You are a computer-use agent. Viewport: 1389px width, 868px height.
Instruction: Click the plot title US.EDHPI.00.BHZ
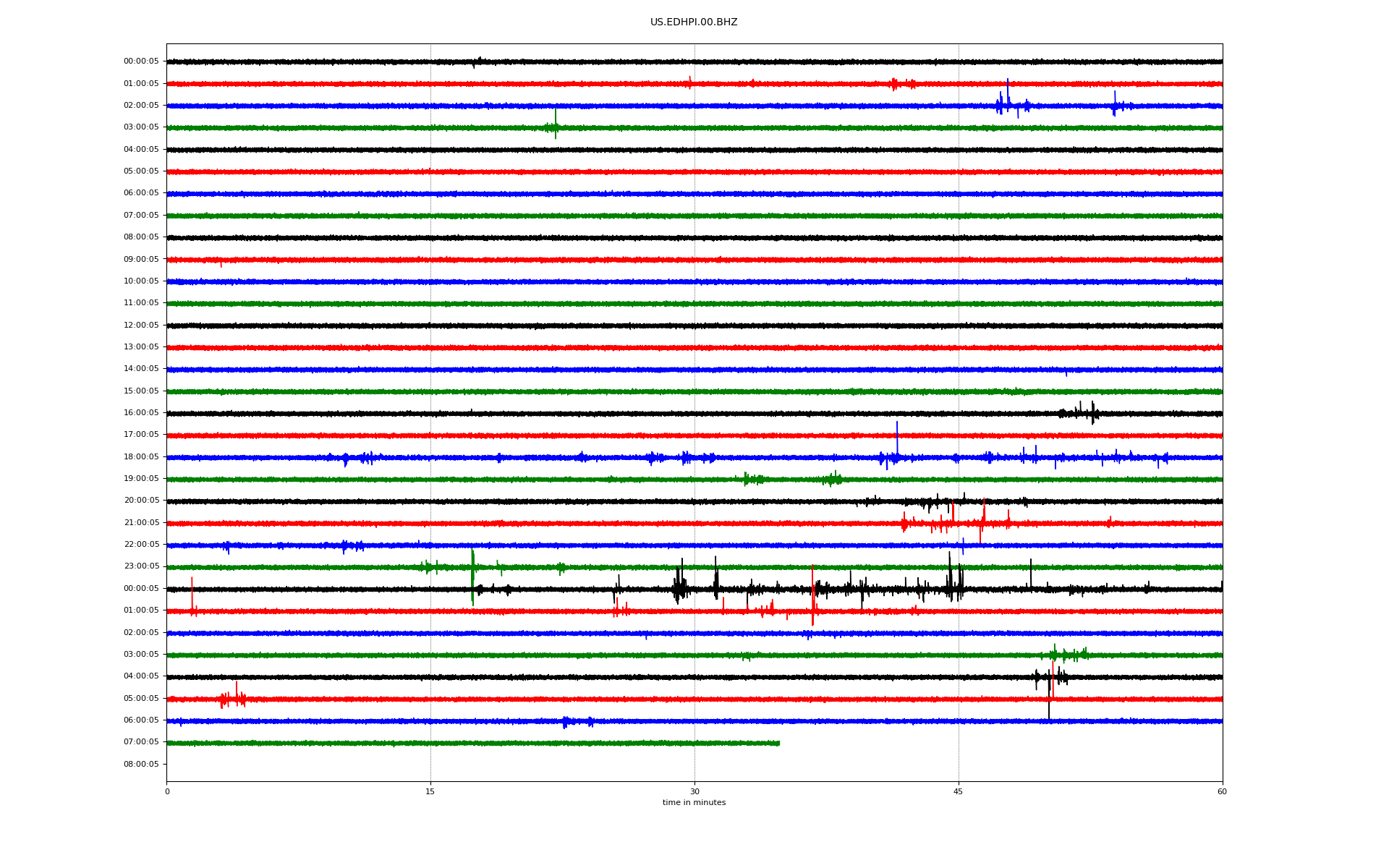coord(693,22)
